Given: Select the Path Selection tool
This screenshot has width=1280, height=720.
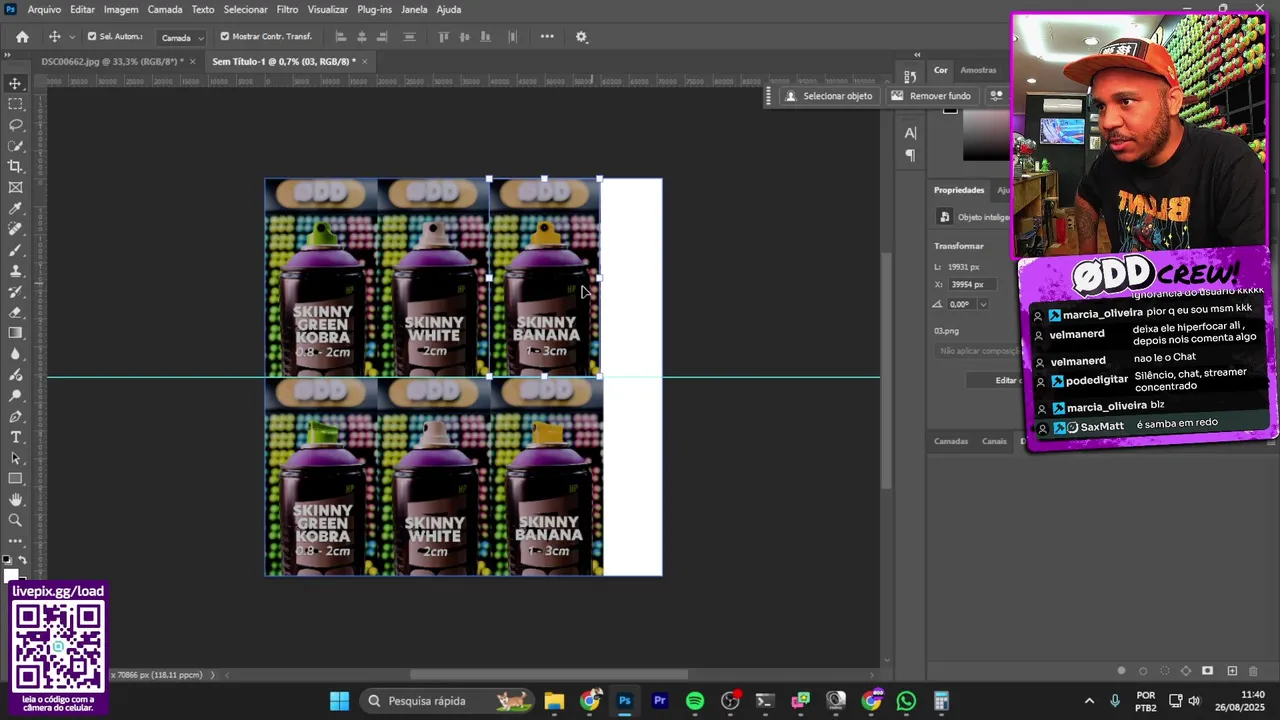Looking at the screenshot, I should pos(15,458).
